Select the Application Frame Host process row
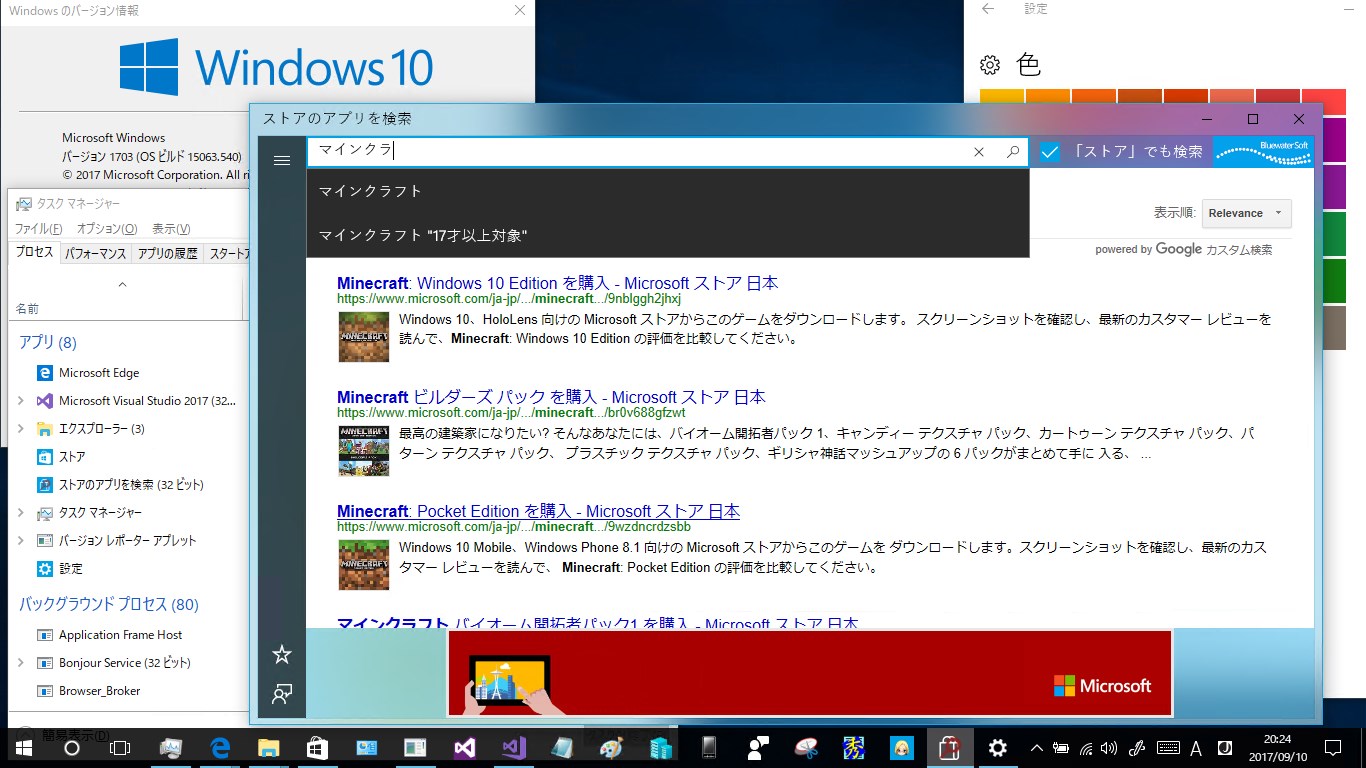 click(126, 635)
